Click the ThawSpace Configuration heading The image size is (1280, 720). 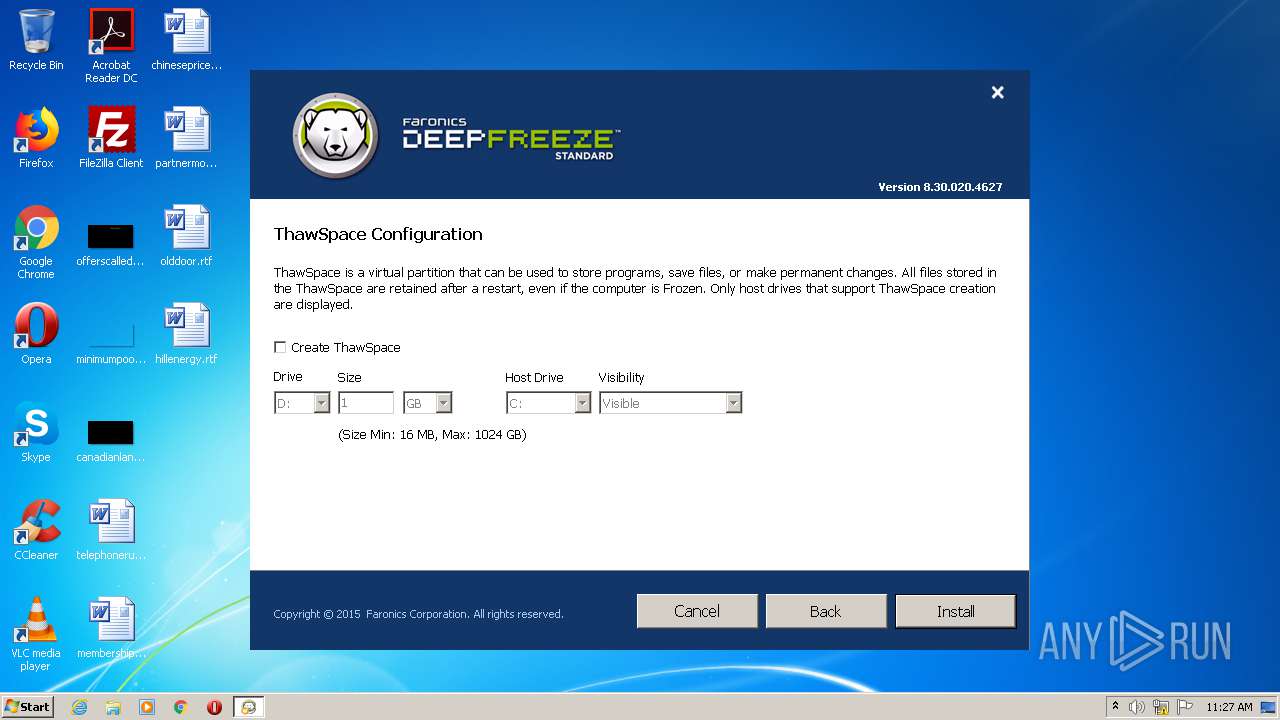point(378,234)
